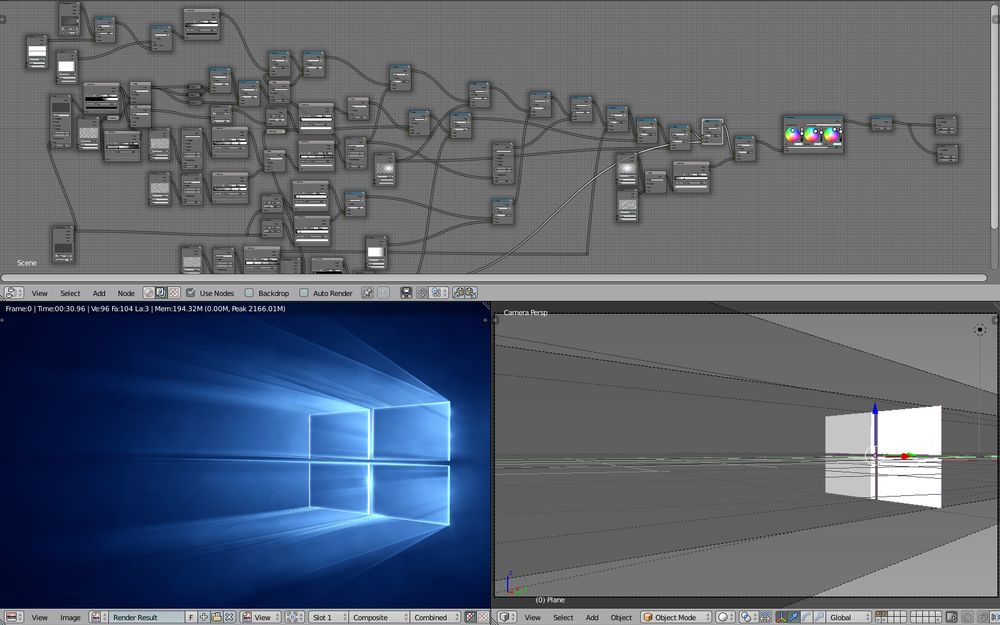The image size is (1000, 625).
Task: Click copy nodes icon
Action: tap(459, 293)
